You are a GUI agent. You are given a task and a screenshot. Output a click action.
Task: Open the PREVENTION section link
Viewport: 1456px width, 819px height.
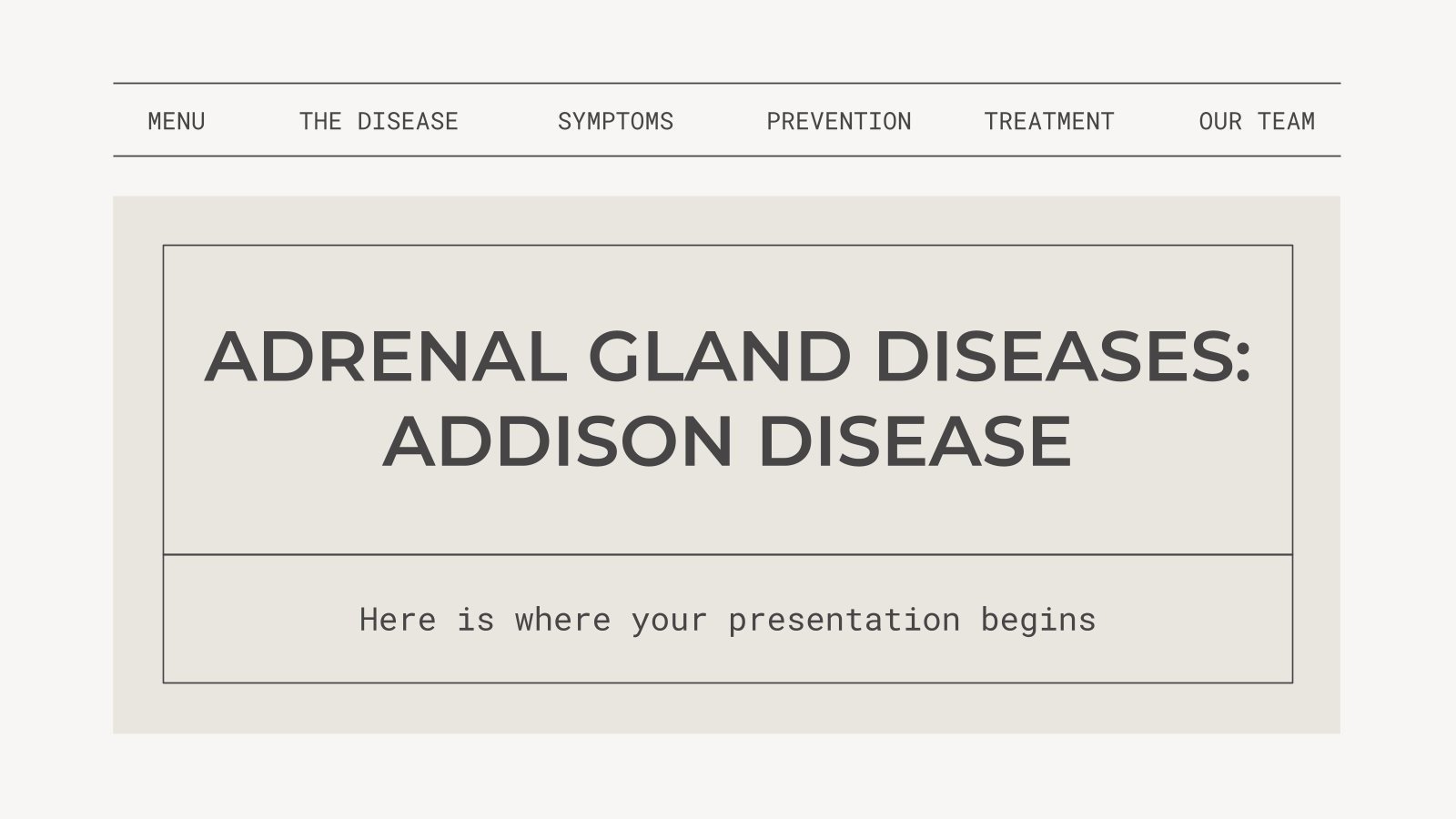point(838,121)
